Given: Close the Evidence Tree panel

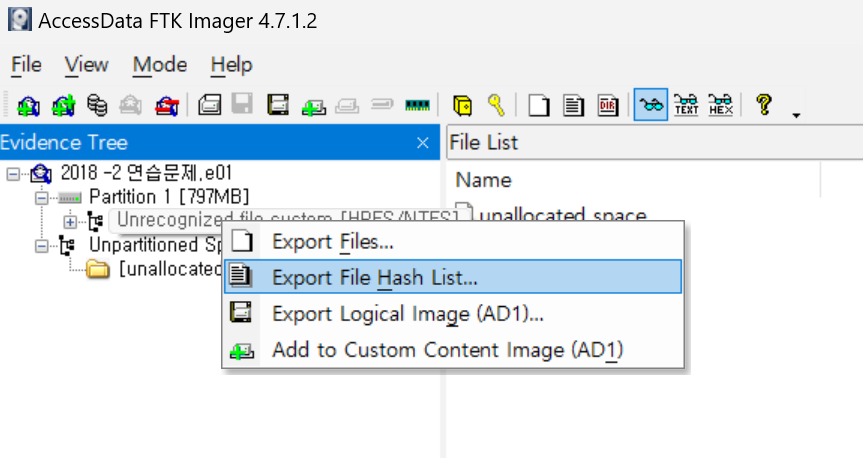Looking at the screenshot, I should (x=423, y=143).
